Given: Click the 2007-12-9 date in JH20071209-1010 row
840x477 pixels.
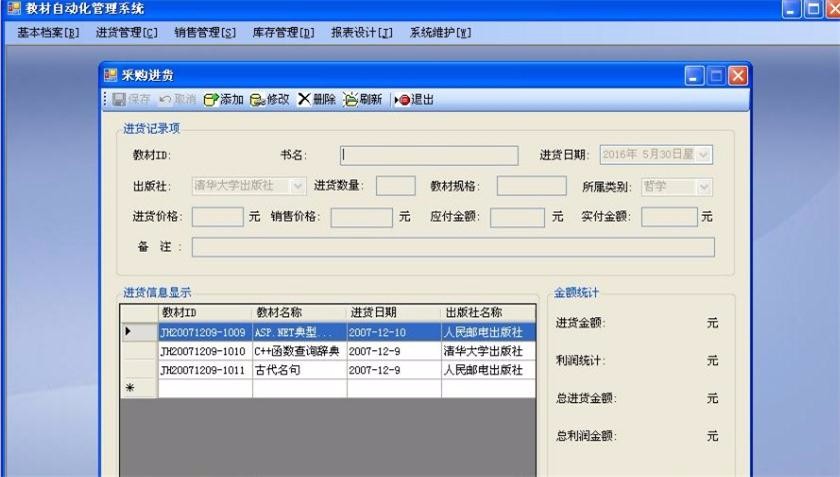Looking at the screenshot, I should click(x=394, y=351).
